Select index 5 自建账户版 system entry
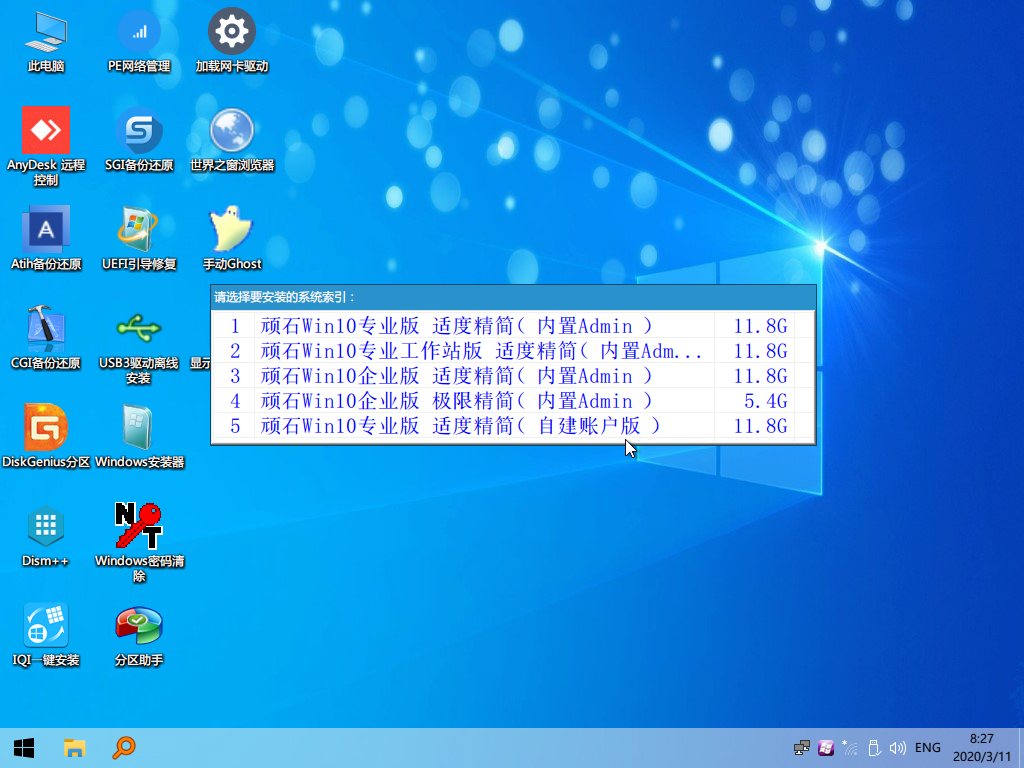This screenshot has width=1024, height=768. [x=460, y=426]
